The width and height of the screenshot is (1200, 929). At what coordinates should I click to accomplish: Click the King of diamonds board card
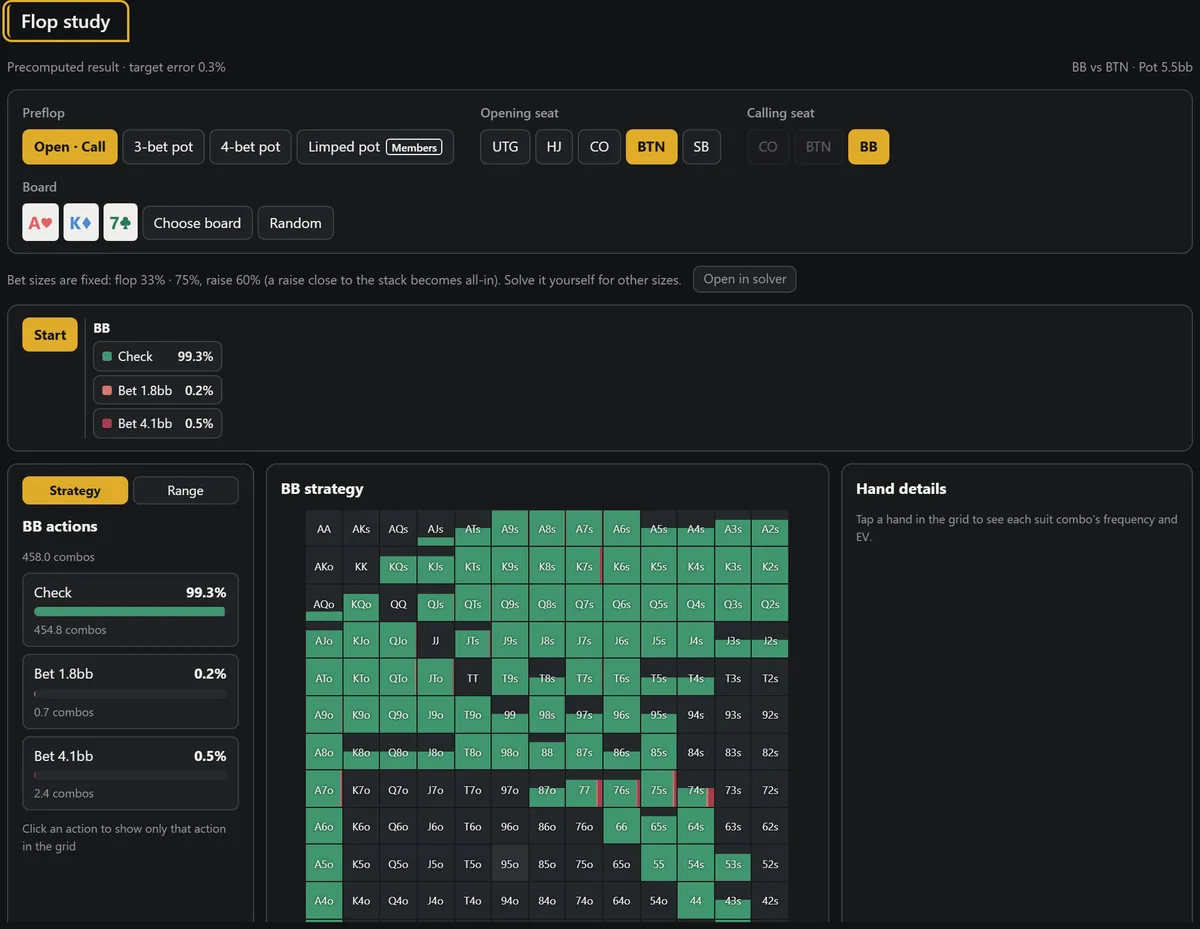(x=81, y=222)
